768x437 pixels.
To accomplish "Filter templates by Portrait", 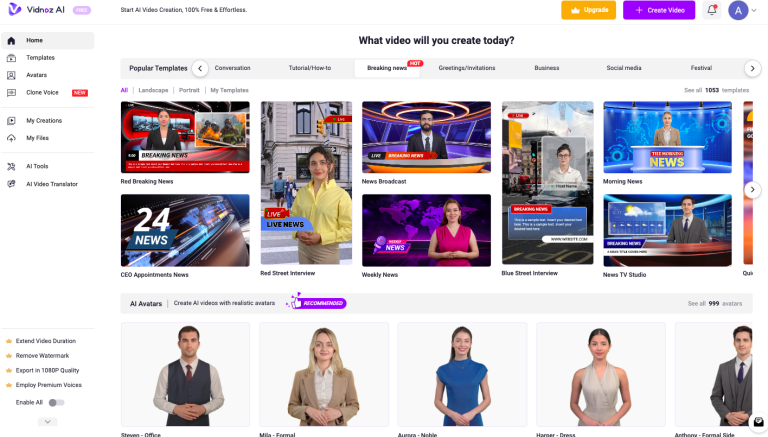I will [189, 90].
